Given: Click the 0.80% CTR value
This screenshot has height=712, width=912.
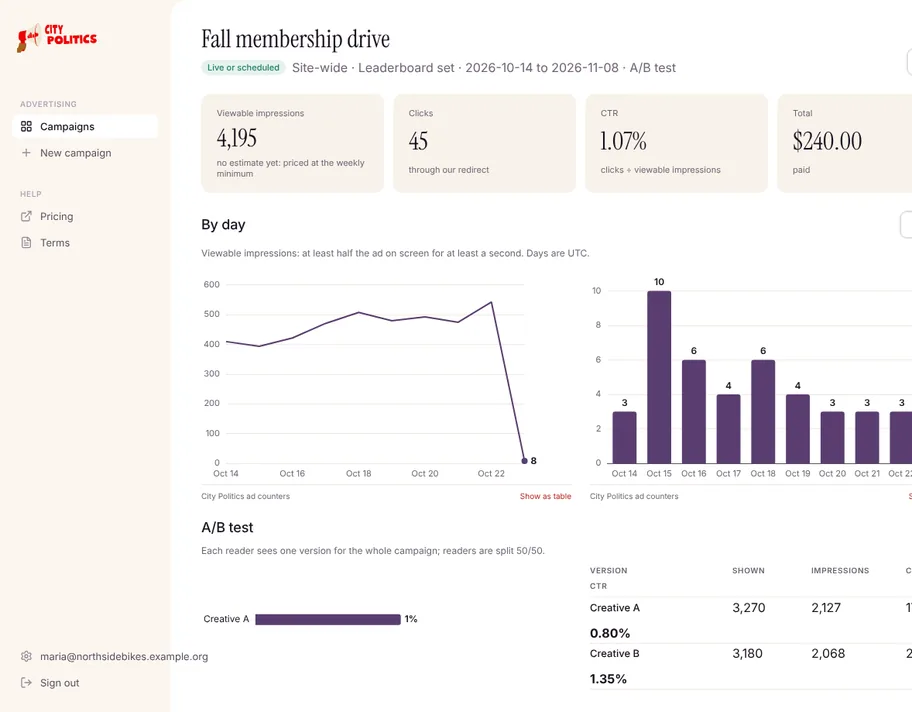Looking at the screenshot, I should 610,633.
